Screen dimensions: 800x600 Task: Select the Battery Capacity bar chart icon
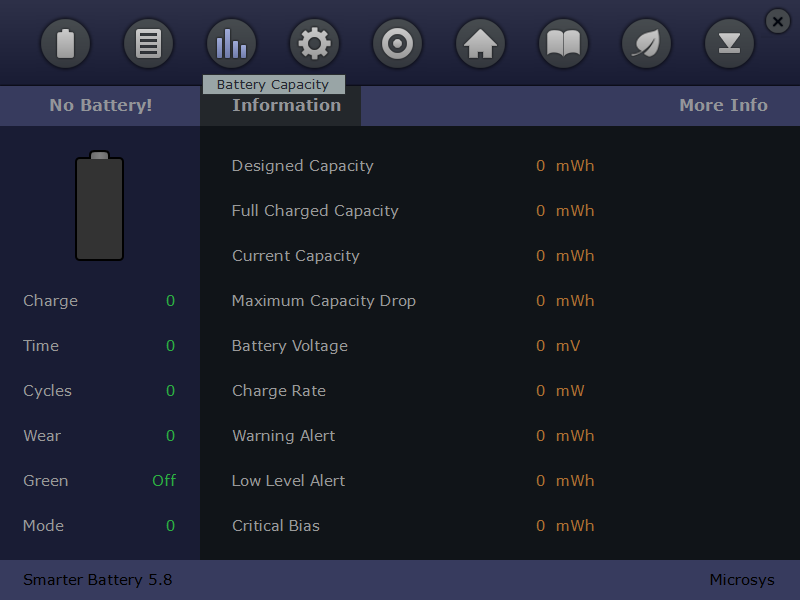(231, 44)
